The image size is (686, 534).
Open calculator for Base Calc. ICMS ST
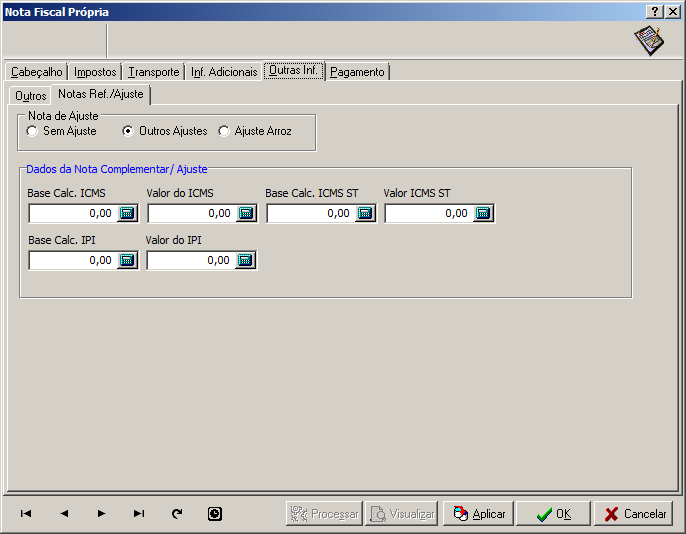pos(365,213)
